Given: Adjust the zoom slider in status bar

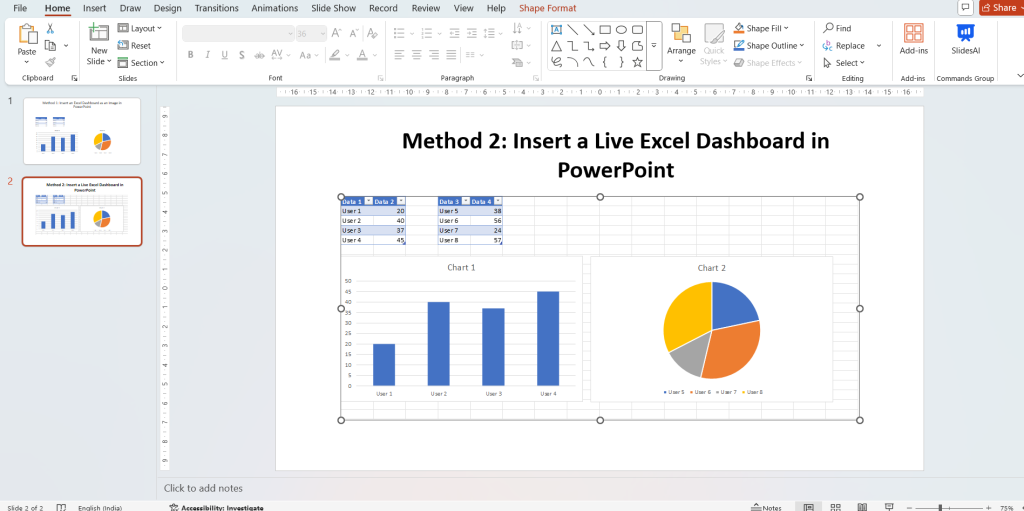Looking at the screenshot, I should 940,507.
